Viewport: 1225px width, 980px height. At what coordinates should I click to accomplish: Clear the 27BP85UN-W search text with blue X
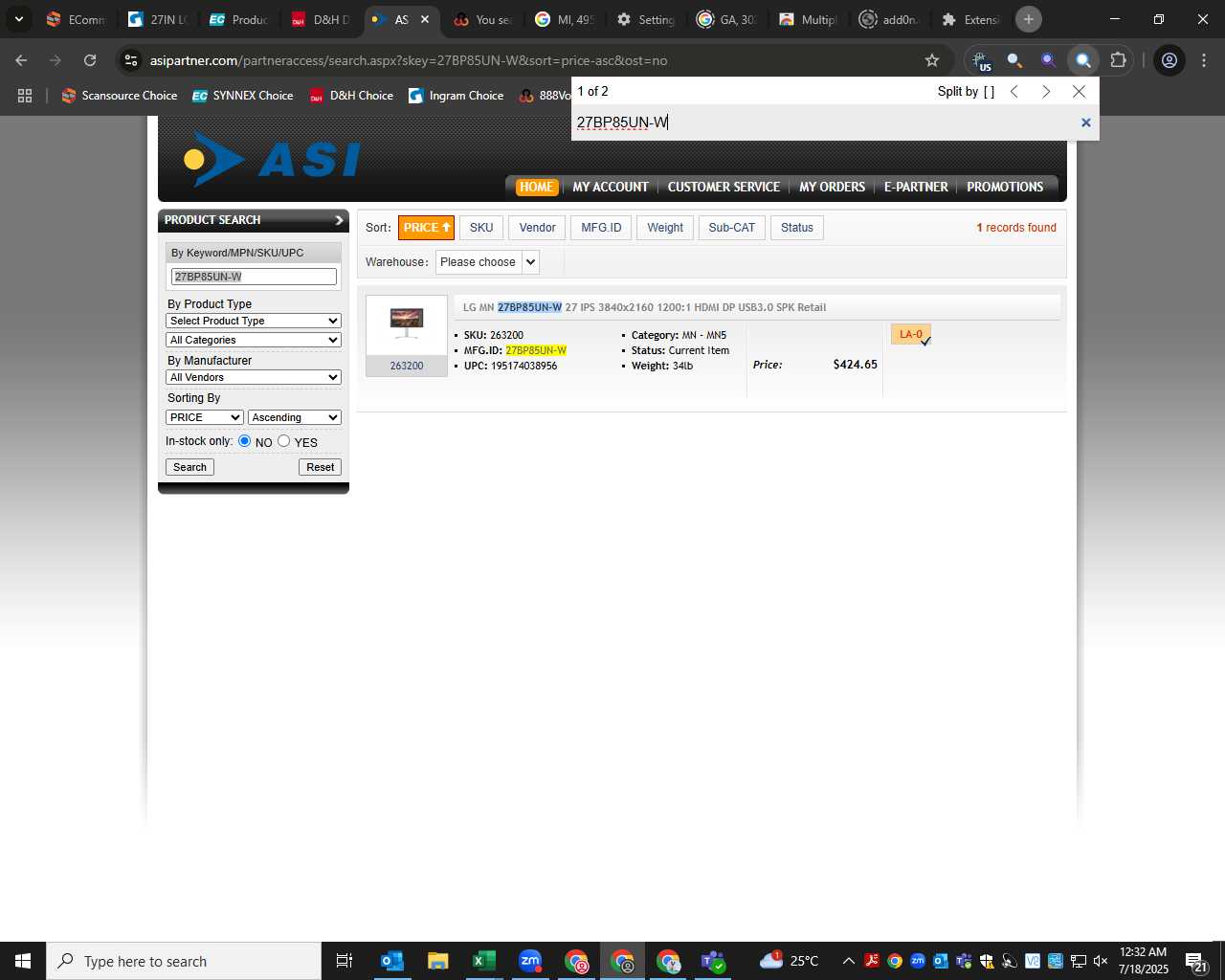[x=1085, y=122]
